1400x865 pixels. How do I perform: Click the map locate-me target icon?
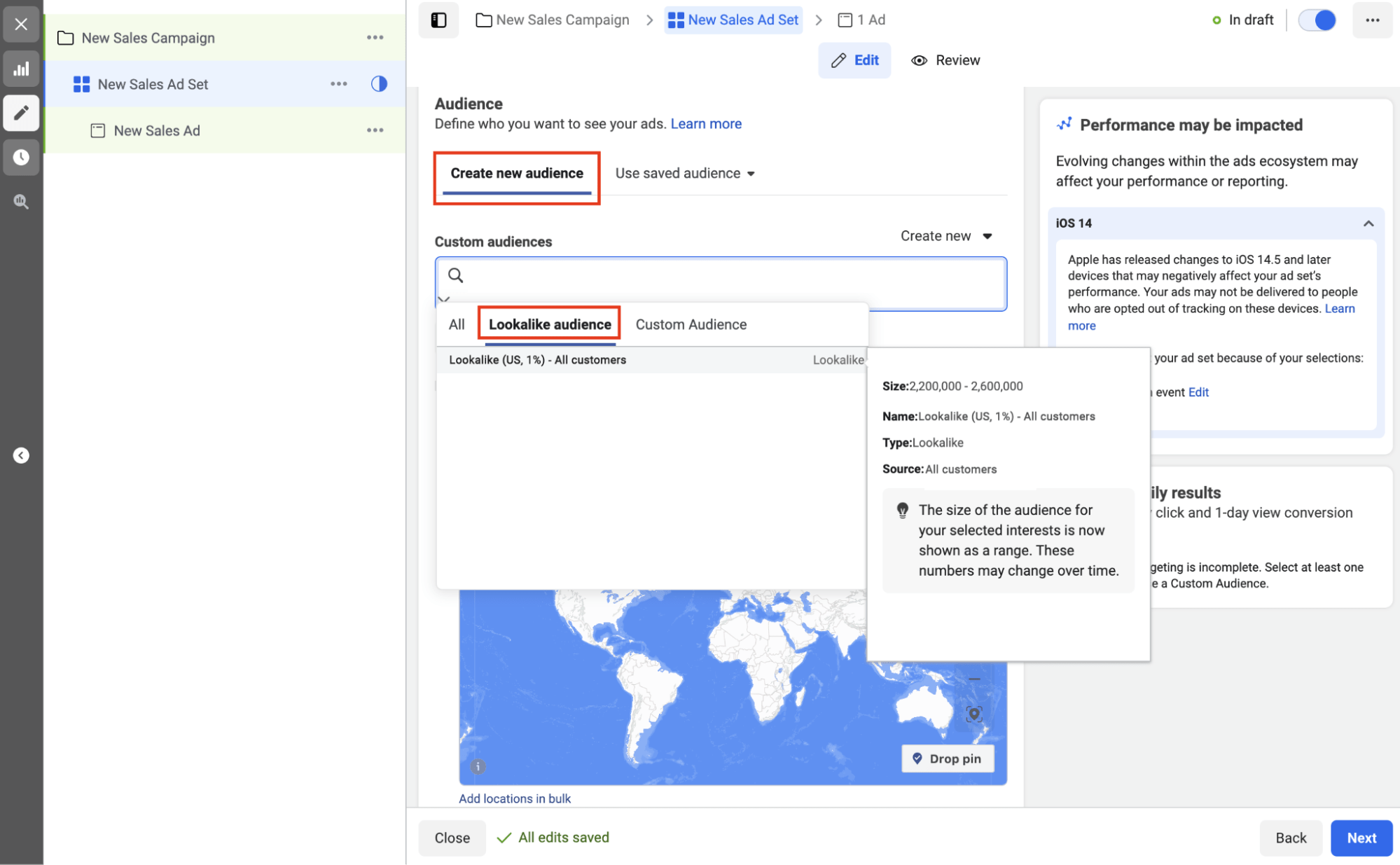point(974,714)
